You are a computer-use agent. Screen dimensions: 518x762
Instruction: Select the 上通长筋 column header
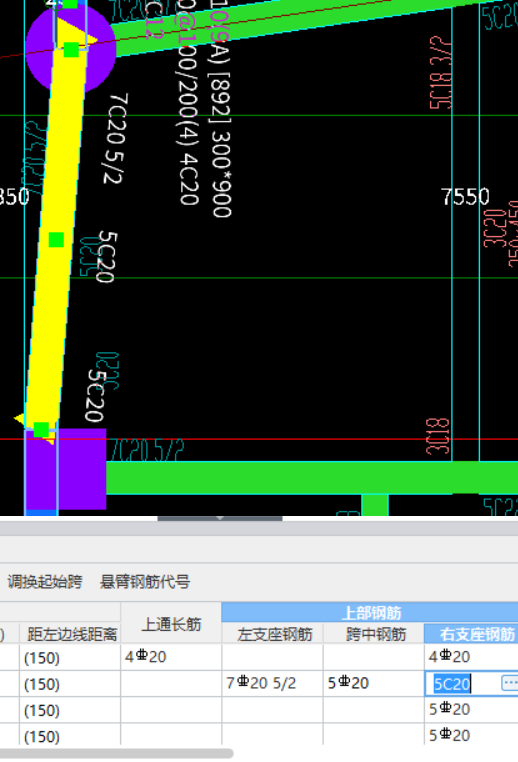(x=171, y=624)
